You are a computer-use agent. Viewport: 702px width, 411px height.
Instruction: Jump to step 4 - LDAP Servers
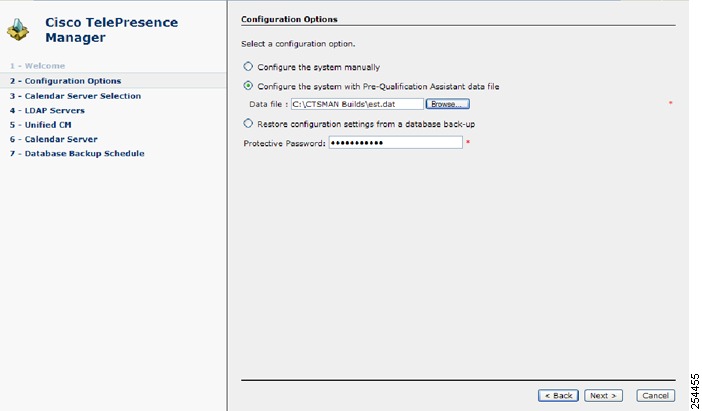tap(47, 110)
